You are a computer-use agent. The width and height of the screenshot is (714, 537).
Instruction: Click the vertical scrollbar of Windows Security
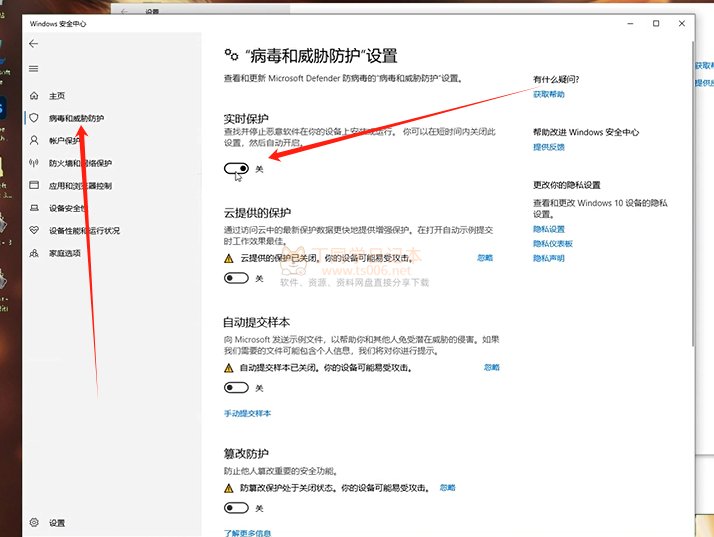click(x=693, y=194)
